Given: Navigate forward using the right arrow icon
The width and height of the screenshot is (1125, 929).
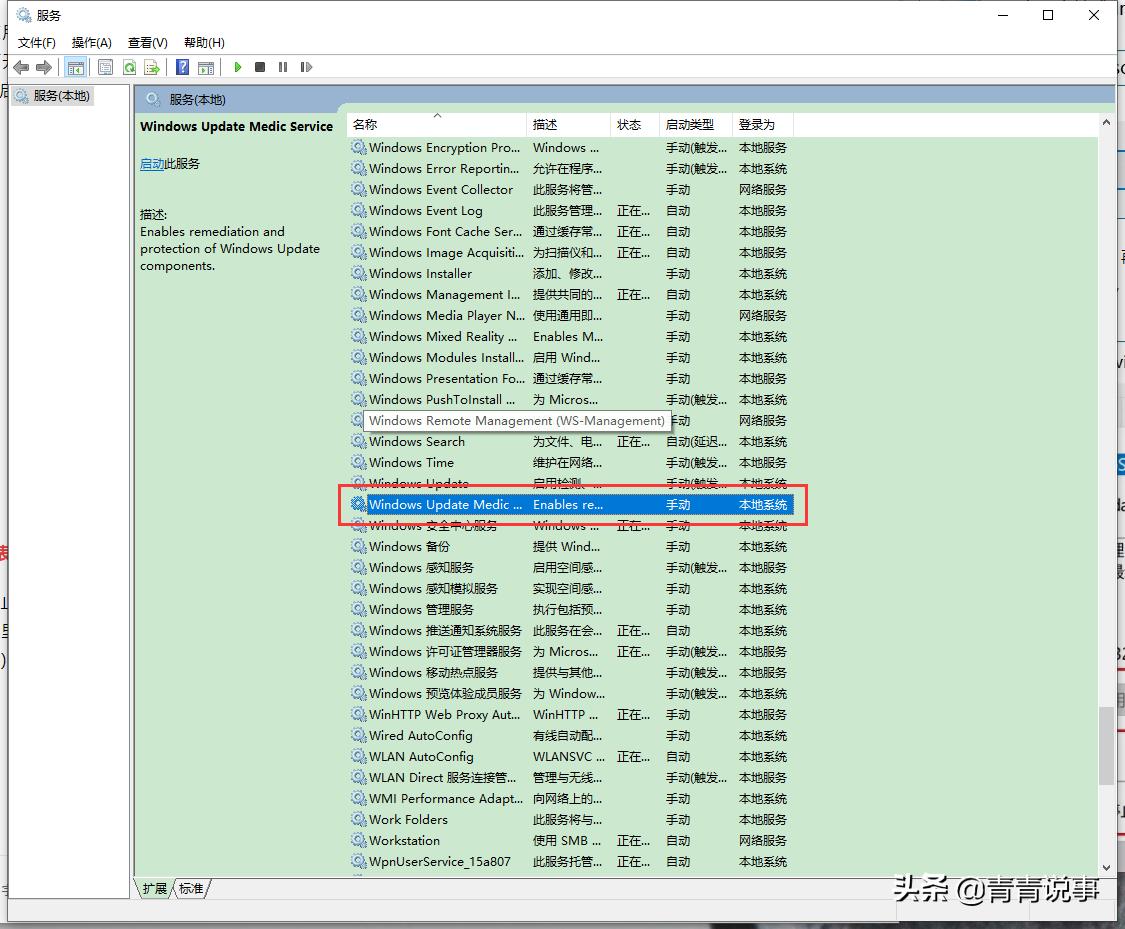Looking at the screenshot, I should [44, 67].
